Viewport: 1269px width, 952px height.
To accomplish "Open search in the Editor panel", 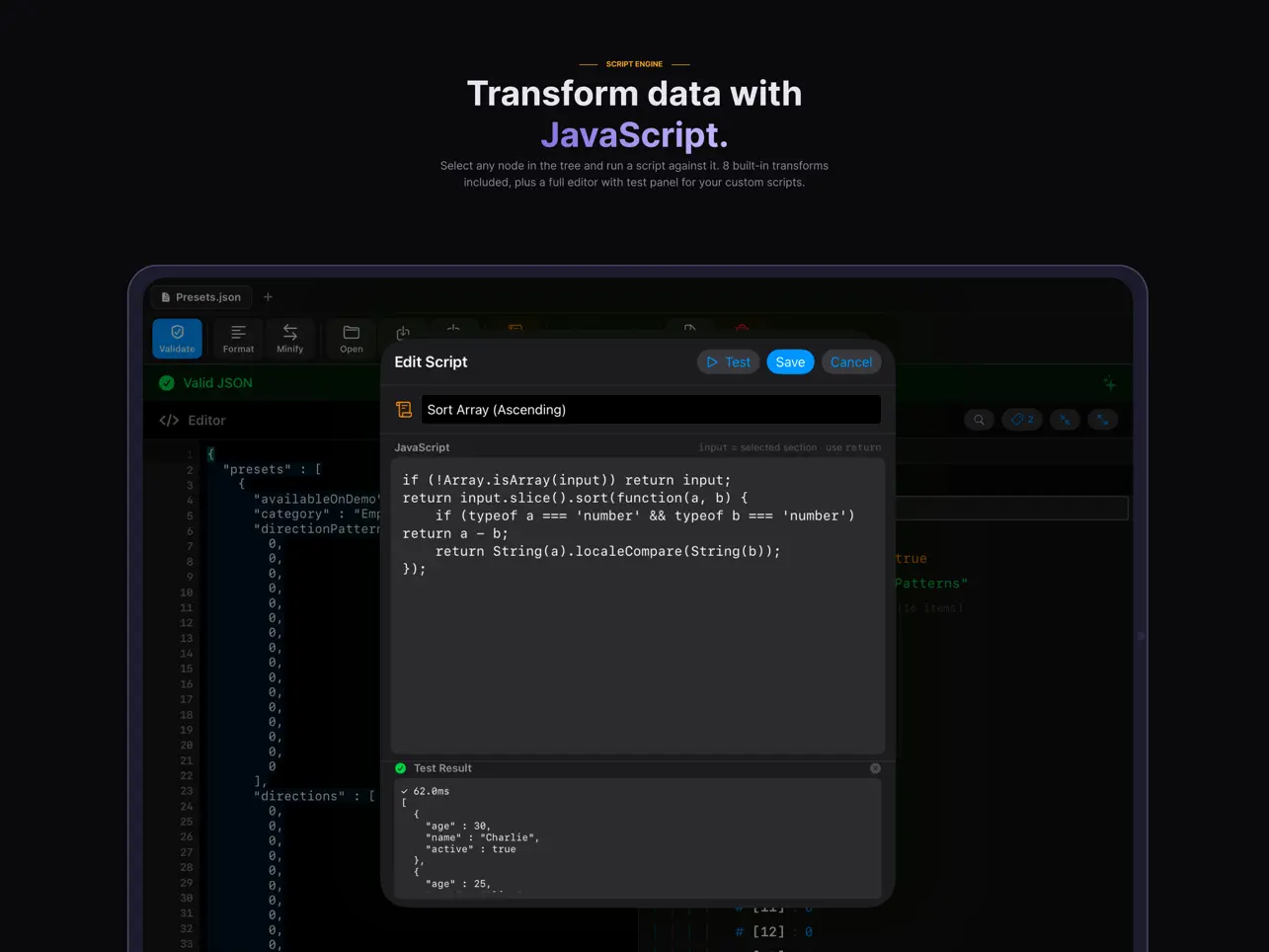I will pyautogui.click(x=979, y=420).
